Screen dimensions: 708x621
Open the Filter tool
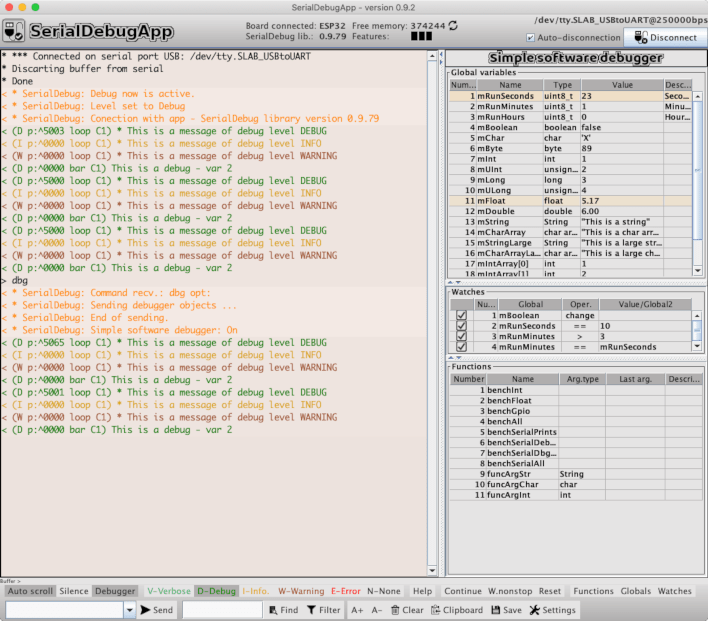323,609
